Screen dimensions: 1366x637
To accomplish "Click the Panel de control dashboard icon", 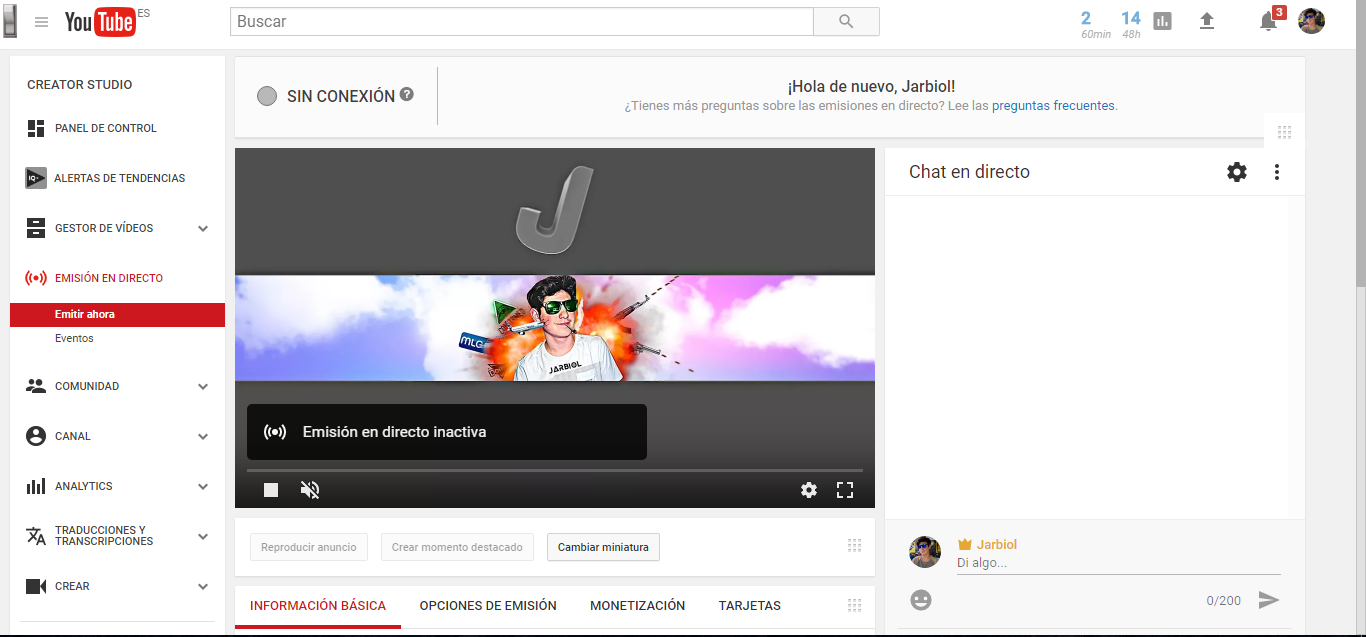I will [36, 128].
